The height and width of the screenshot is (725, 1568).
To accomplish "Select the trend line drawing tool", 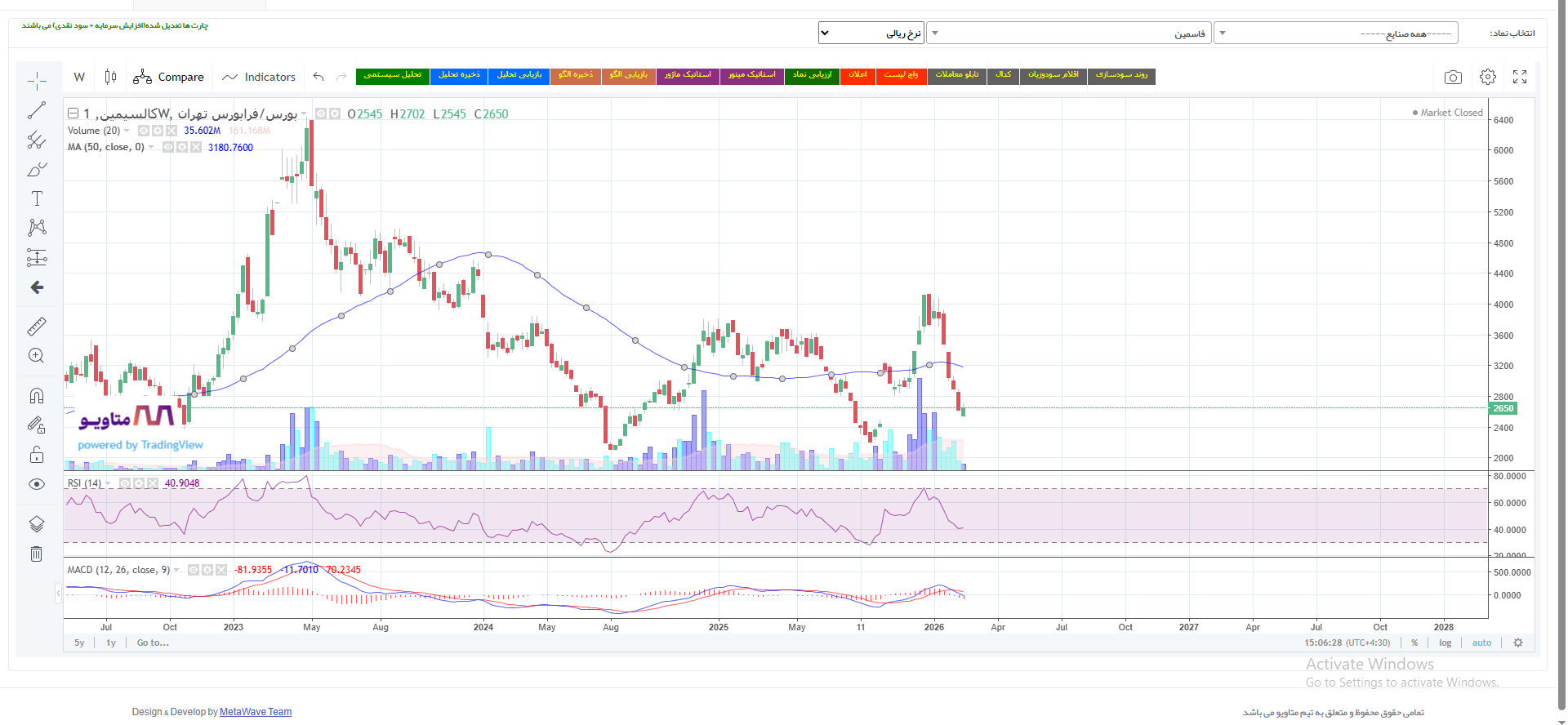I will (37, 110).
